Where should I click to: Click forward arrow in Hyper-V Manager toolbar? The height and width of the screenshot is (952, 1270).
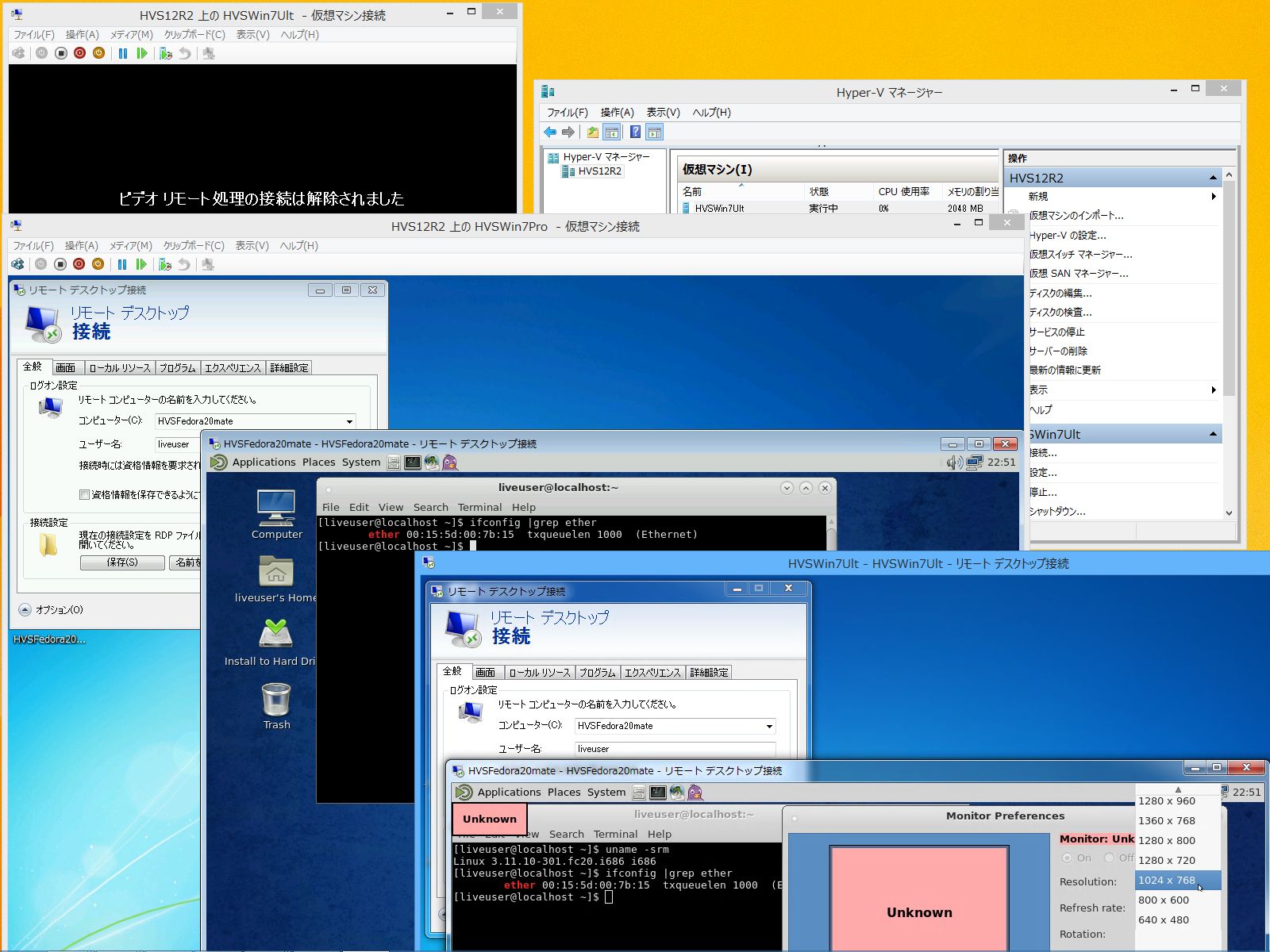click(x=568, y=132)
